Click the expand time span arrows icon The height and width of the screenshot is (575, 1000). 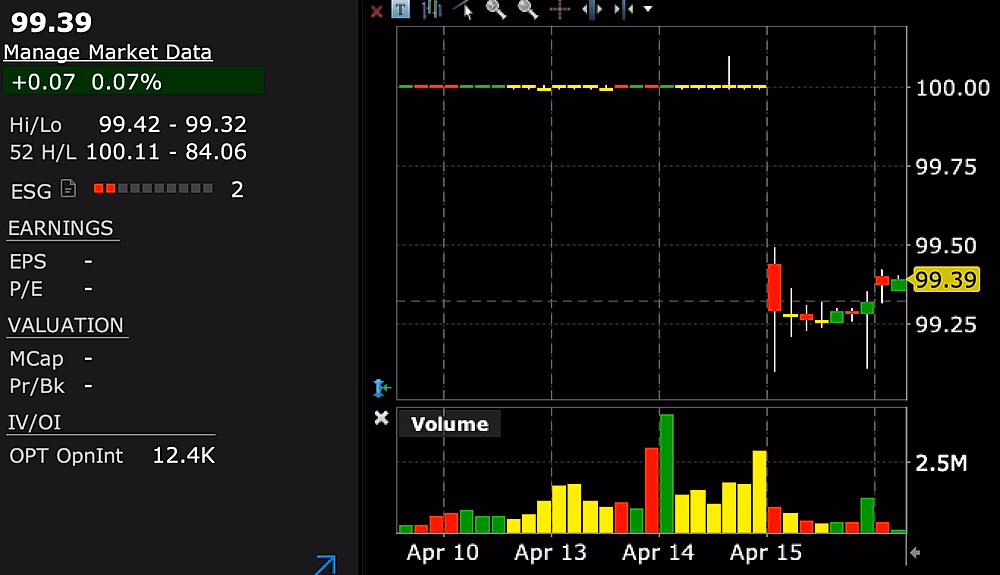pyautogui.click(x=591, y=10)
